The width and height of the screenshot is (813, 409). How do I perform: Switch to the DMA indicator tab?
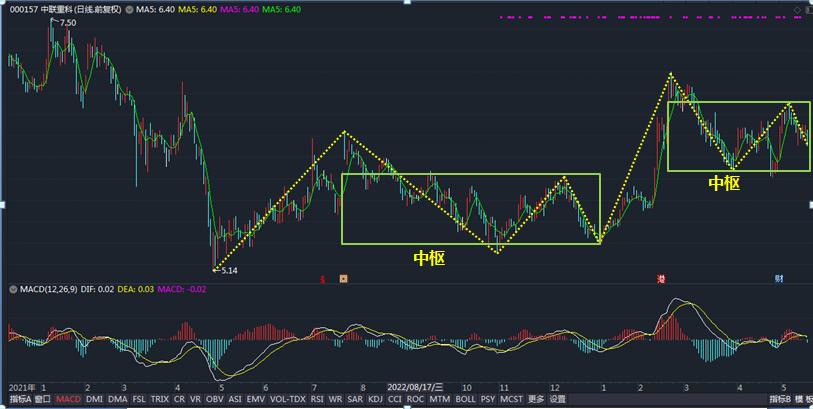(x=118, y=399)
